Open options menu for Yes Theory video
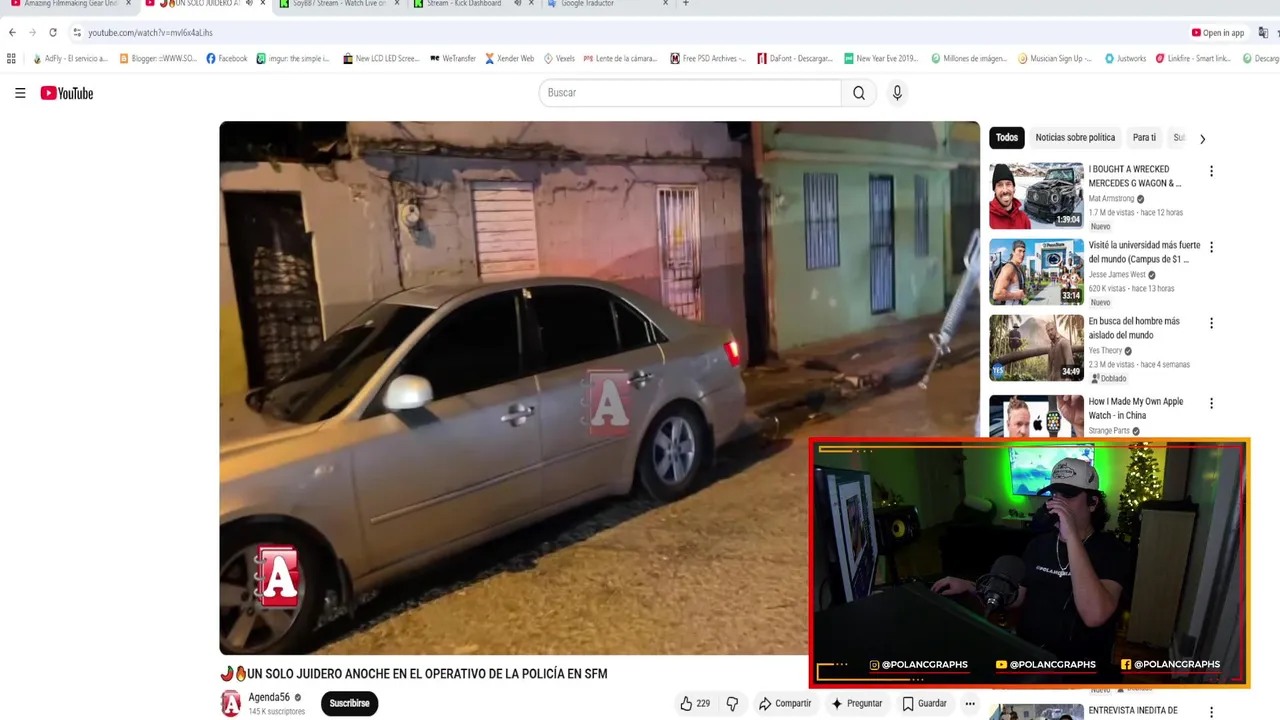 pos(1211,323)
